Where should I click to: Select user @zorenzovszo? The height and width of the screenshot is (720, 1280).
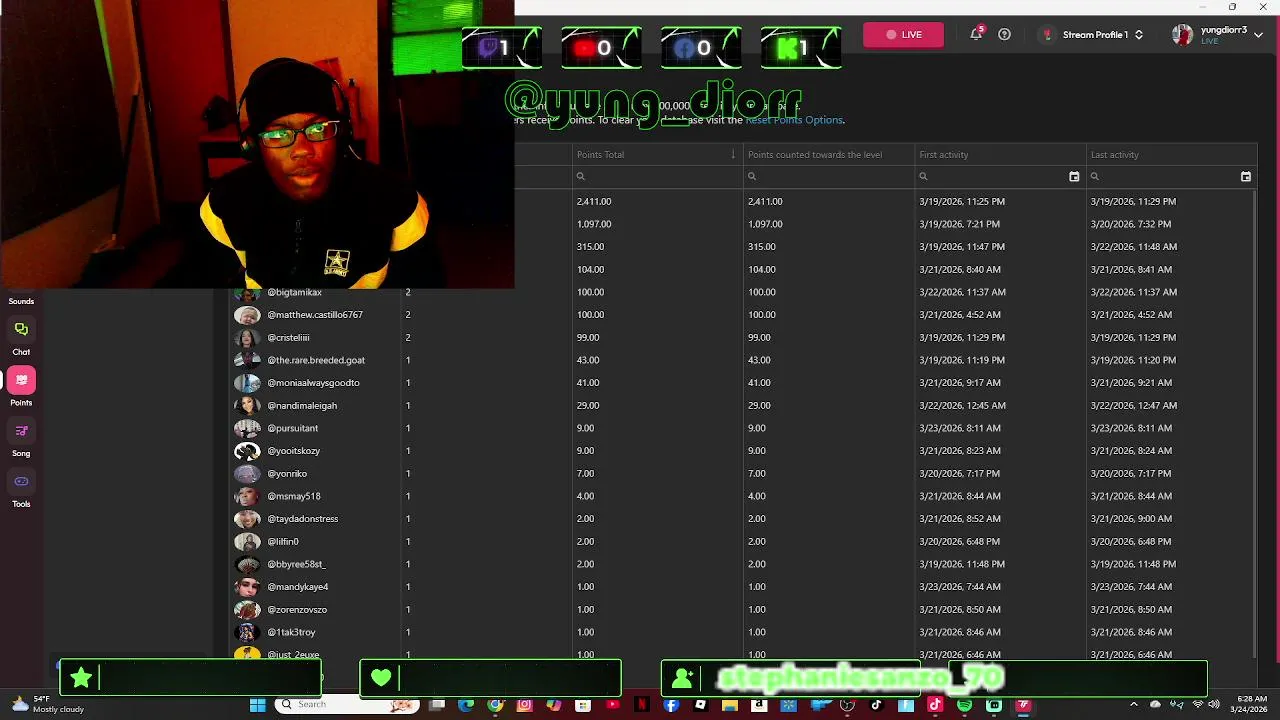[297, 610]
